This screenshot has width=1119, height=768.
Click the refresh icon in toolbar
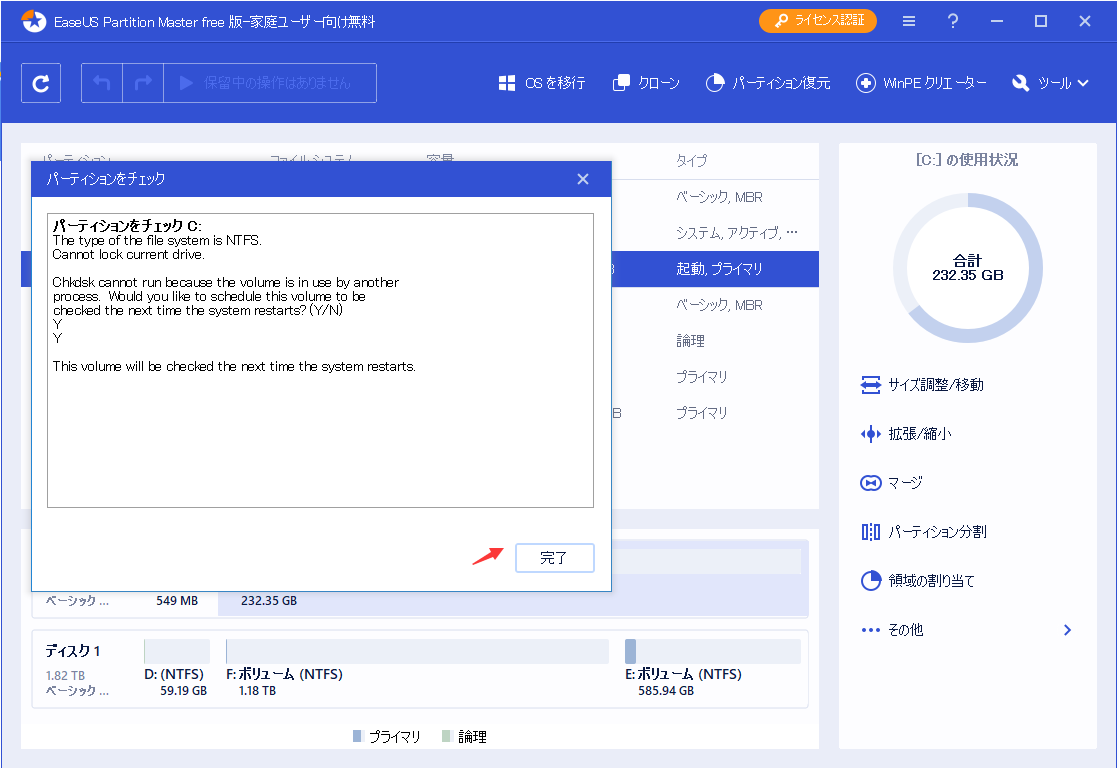pos(41,83)
